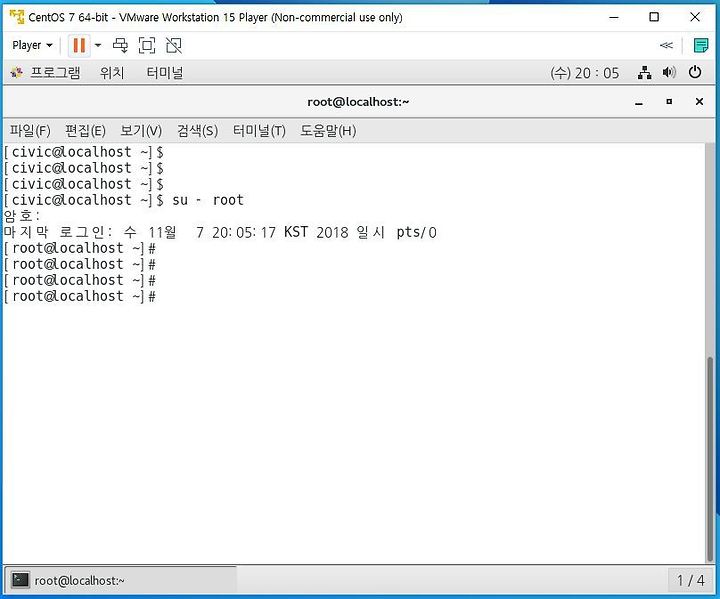The image size is (720, 599).
Task: Open the network status icon
Action: coord(645,73)
